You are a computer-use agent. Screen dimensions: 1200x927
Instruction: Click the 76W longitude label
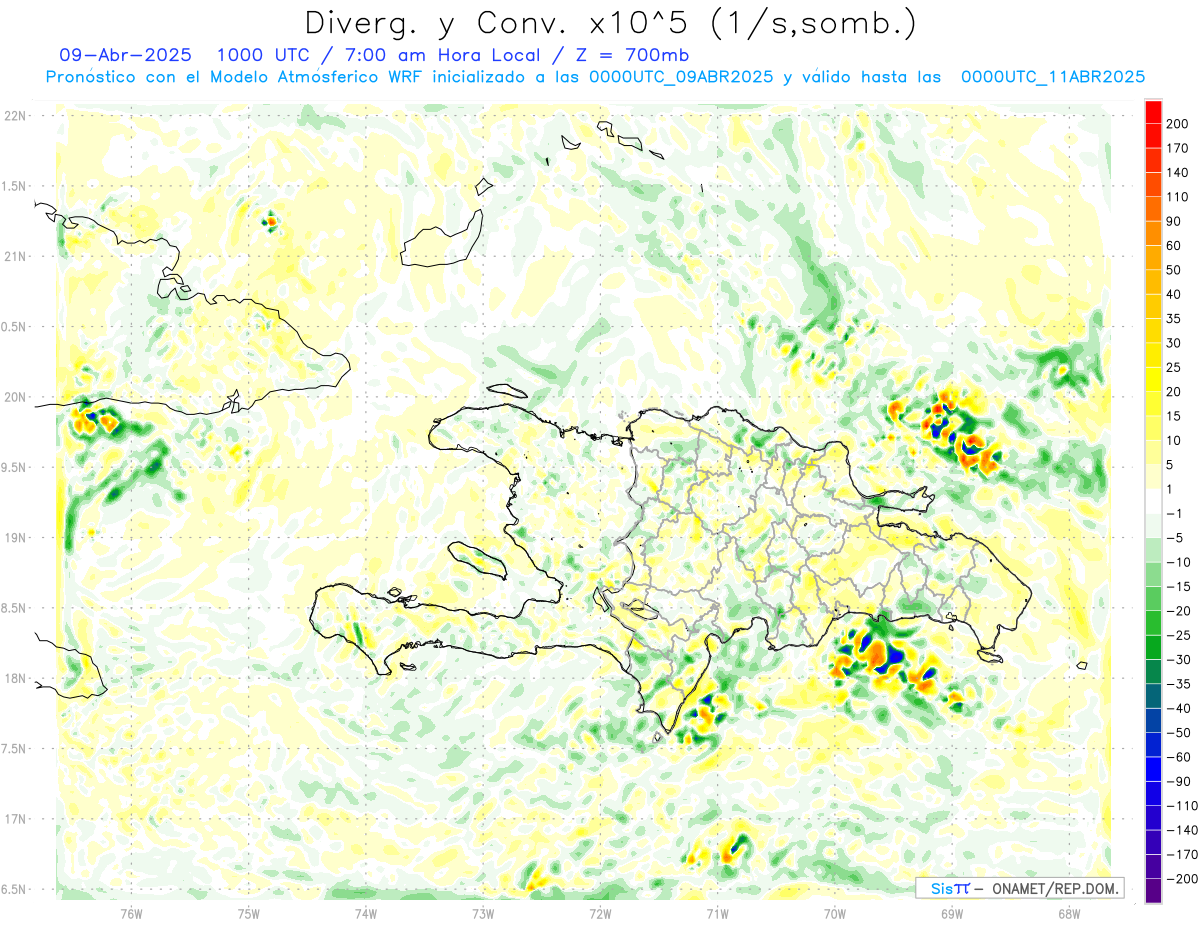tap(131, 913)
